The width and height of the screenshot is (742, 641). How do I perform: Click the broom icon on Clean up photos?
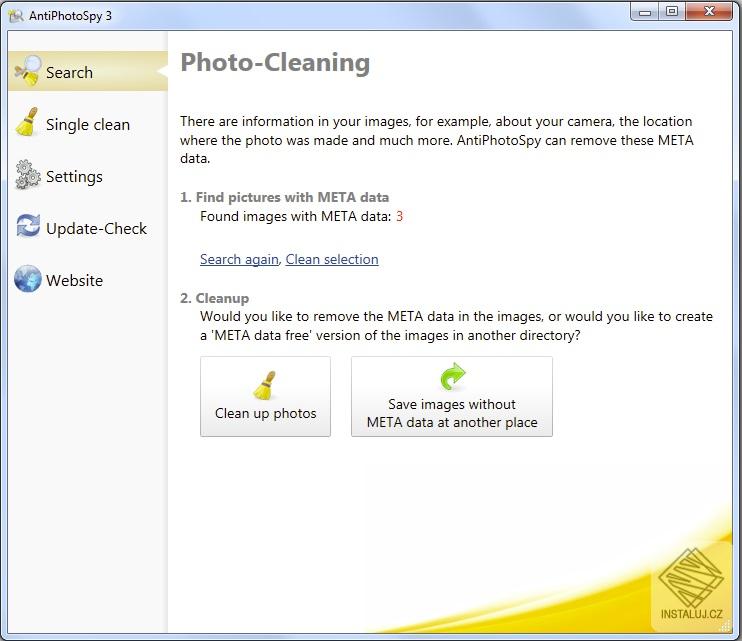tap(265, 386)
